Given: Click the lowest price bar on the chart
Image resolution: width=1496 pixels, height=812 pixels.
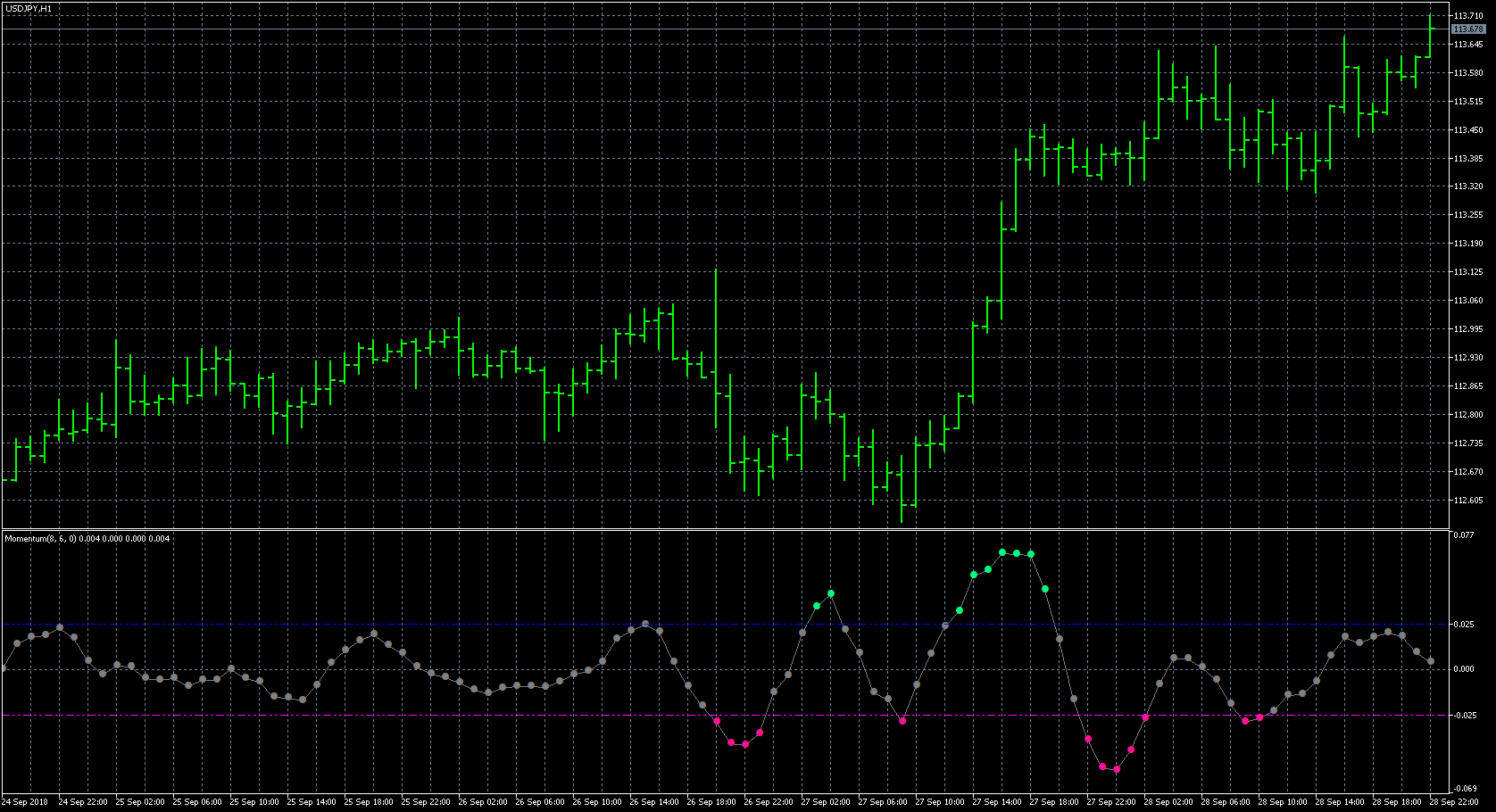Looking at the screenshot, I should click(x=902, y=489).
